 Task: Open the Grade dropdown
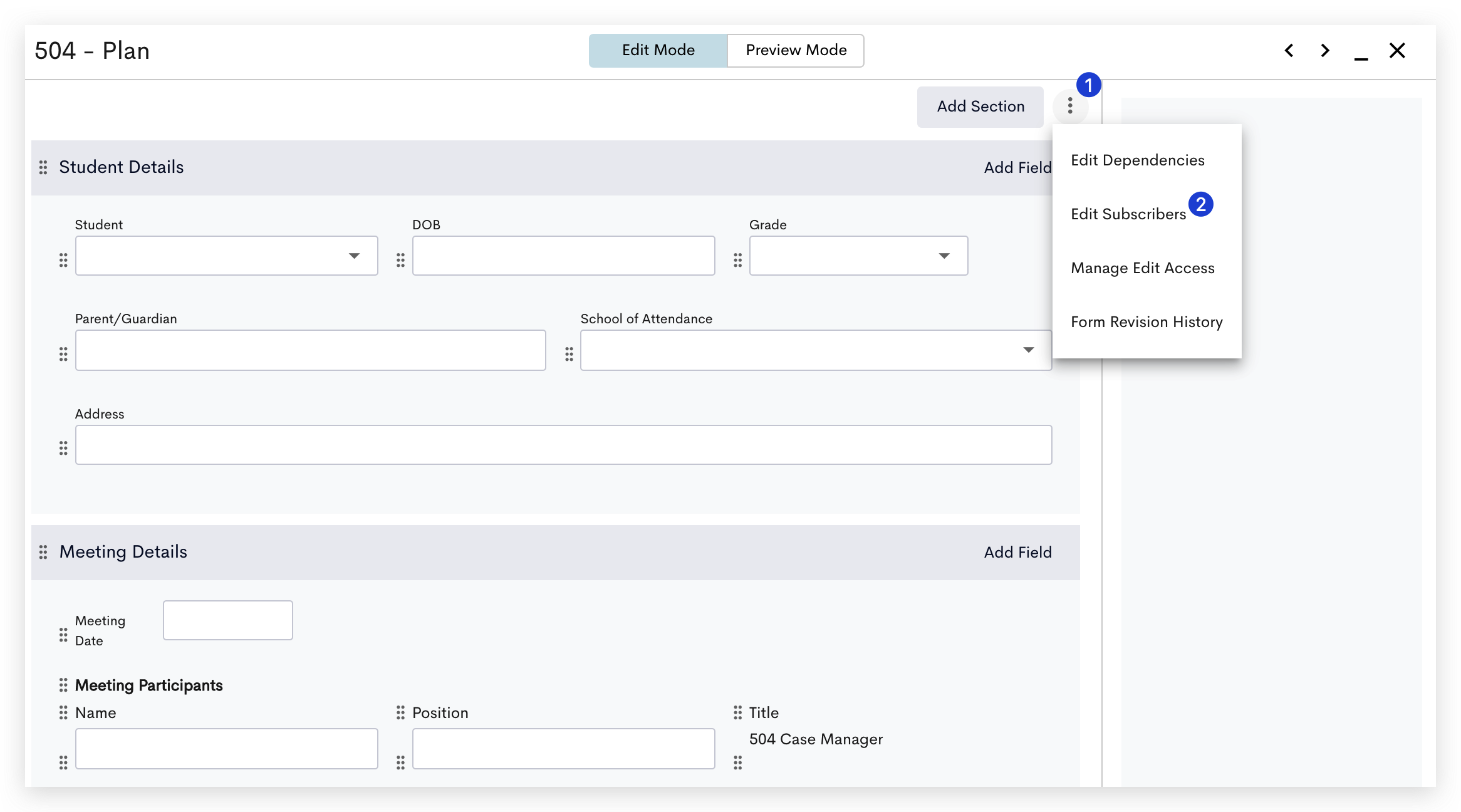858,256
